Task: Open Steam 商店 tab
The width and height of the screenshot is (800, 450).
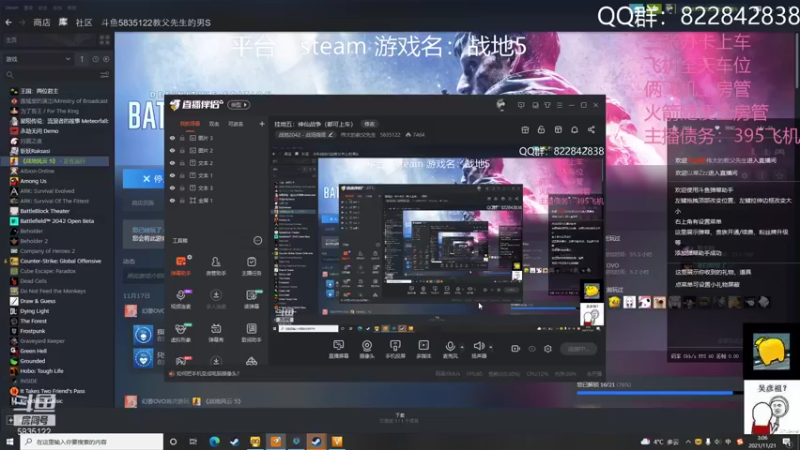Action: (42, 22)
